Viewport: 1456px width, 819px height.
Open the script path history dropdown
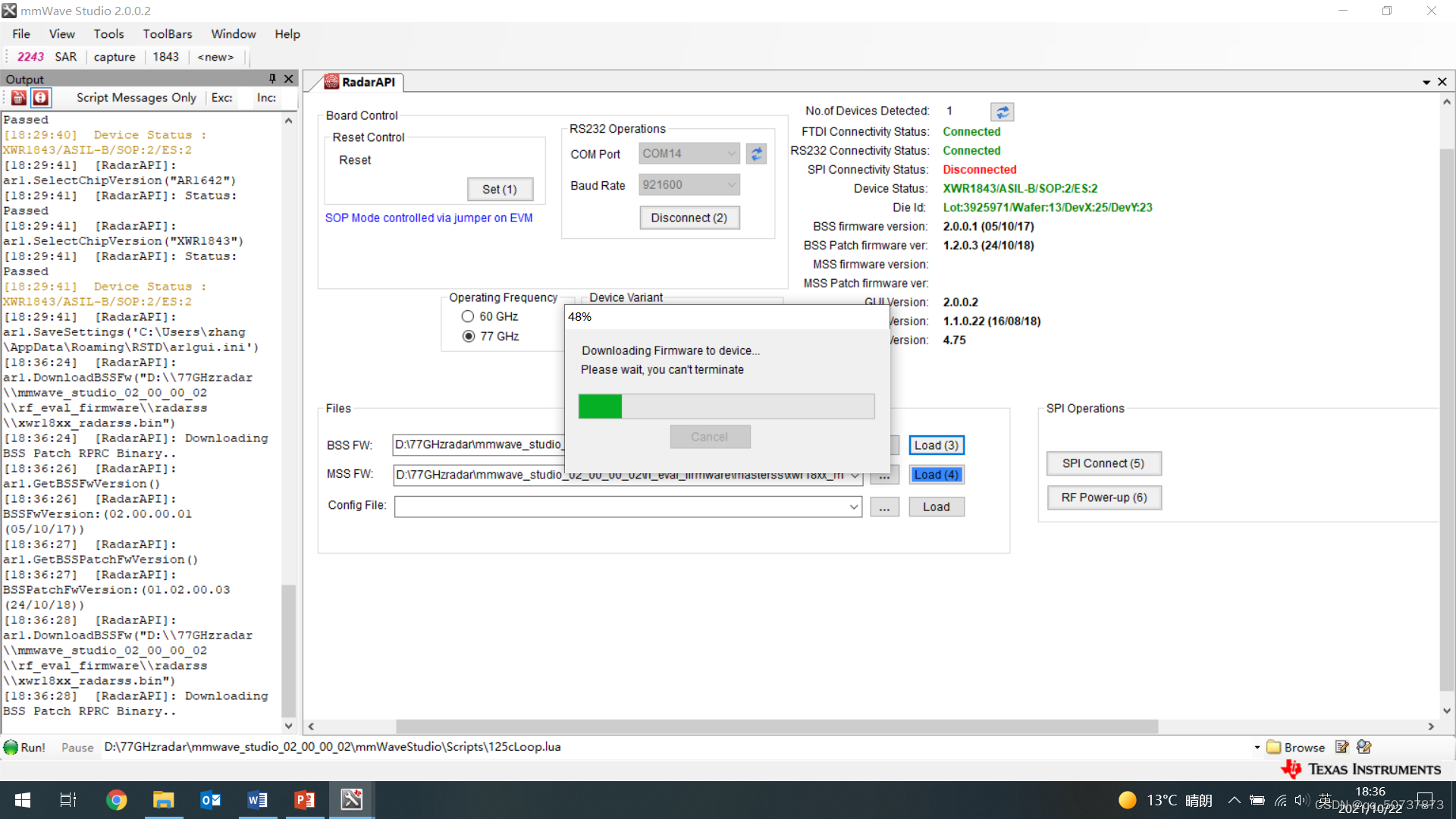(1257, 747)
